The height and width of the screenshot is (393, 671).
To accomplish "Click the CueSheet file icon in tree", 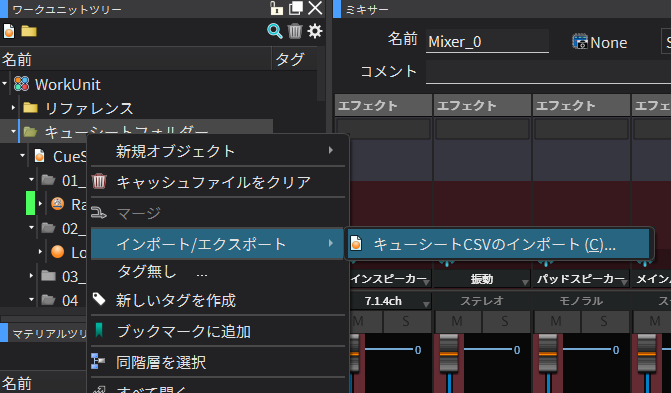I will point(39,156).
